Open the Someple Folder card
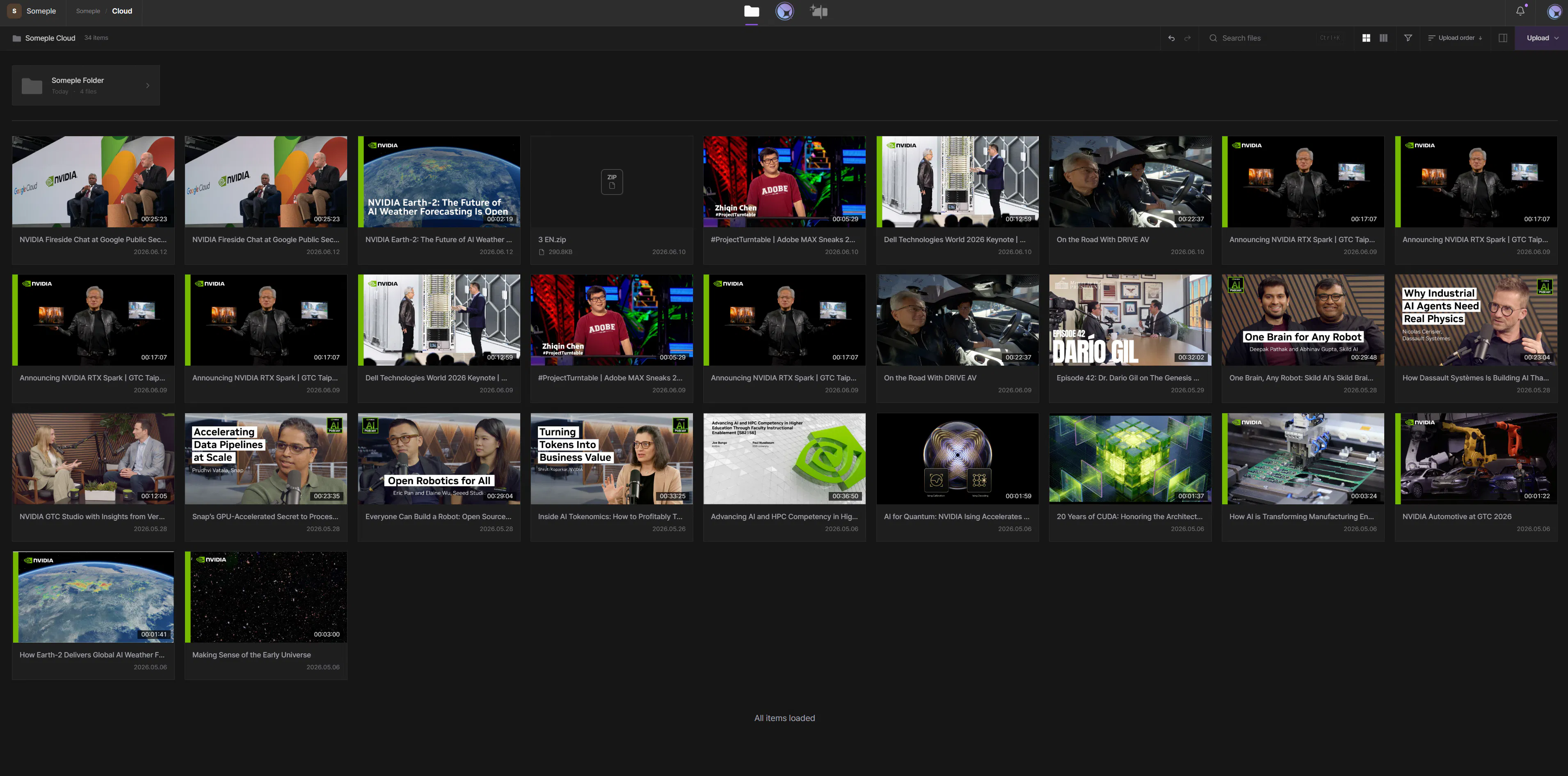Image resolution: width=1568 pixels, height=776 pixels. tap(86, 85)
